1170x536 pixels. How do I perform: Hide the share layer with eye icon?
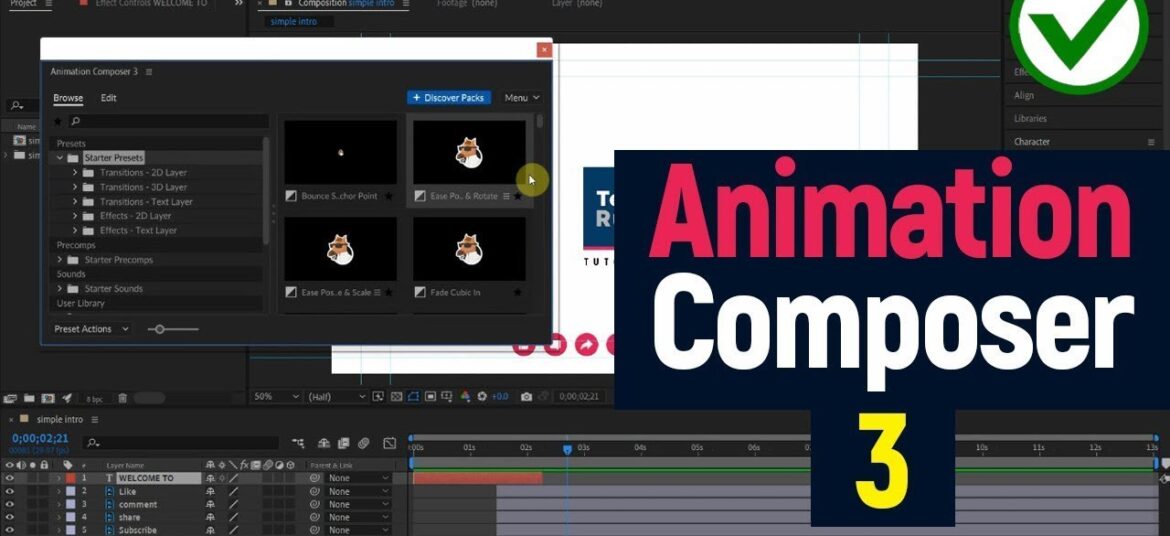(x=10, y=517)
